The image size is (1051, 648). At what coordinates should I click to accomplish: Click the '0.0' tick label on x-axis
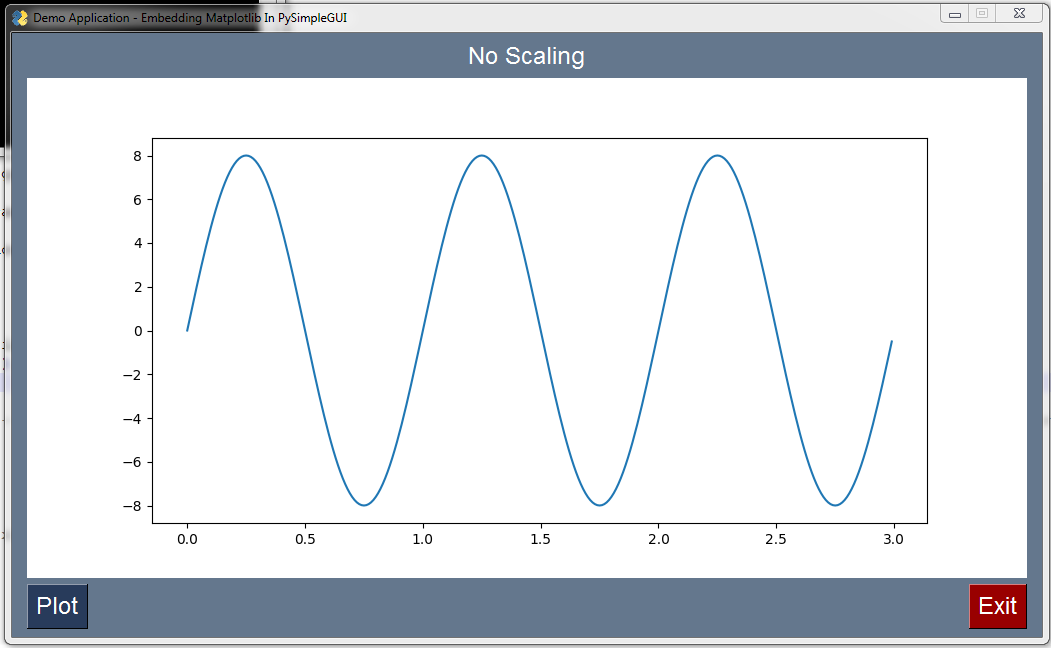(188, 538)
